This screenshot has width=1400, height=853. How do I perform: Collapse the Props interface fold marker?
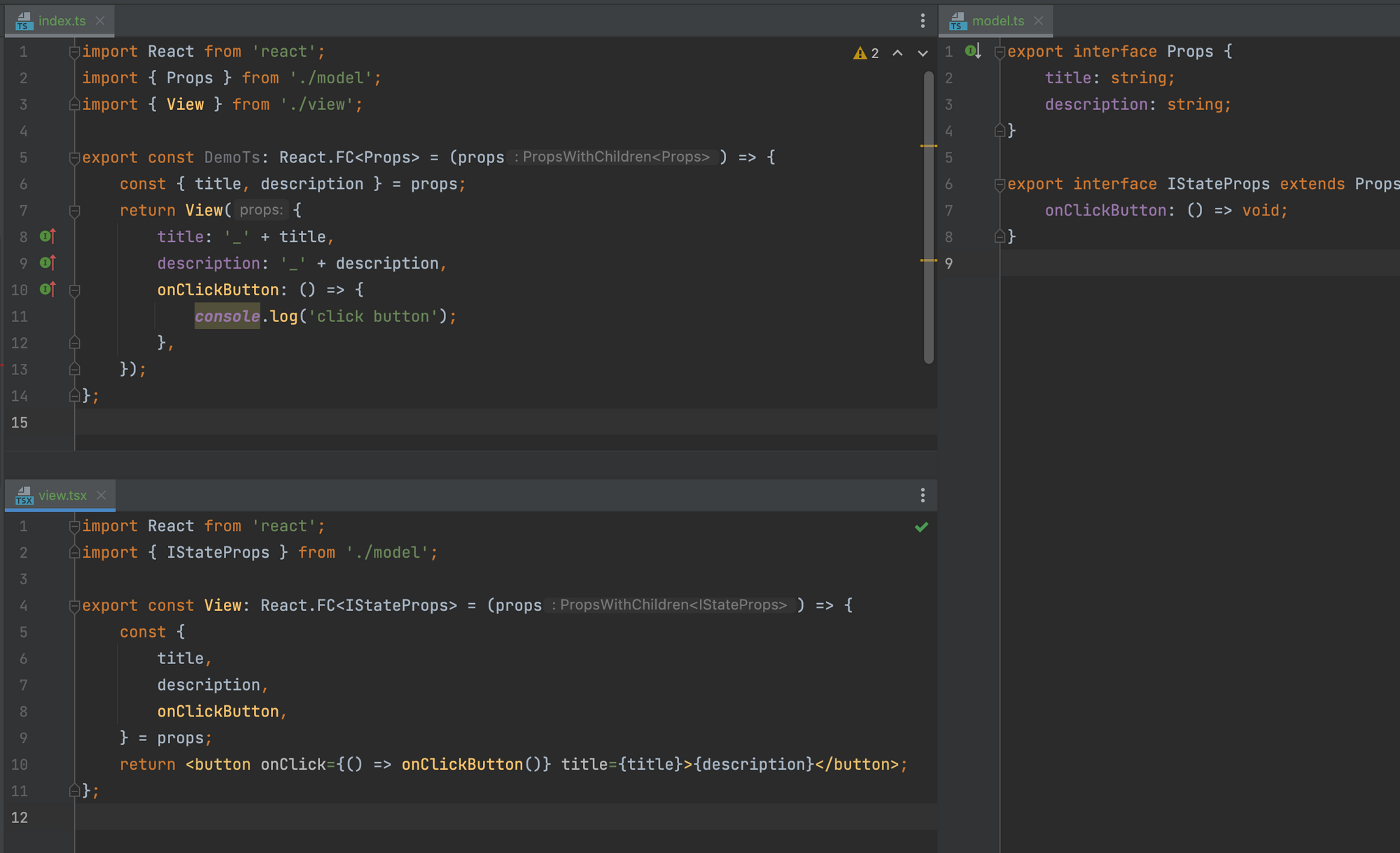pyautogui.click(x=1000, y=52)
